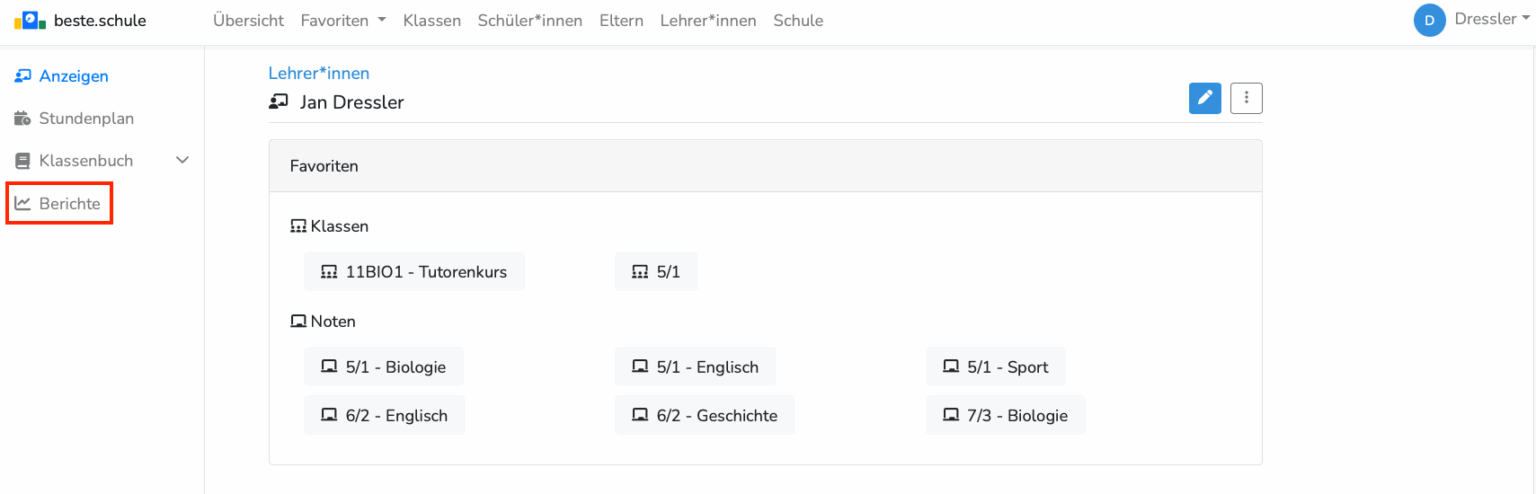Click the Stundenplan calendar icon
1536x494 pixels.
(x=22, y=119)
